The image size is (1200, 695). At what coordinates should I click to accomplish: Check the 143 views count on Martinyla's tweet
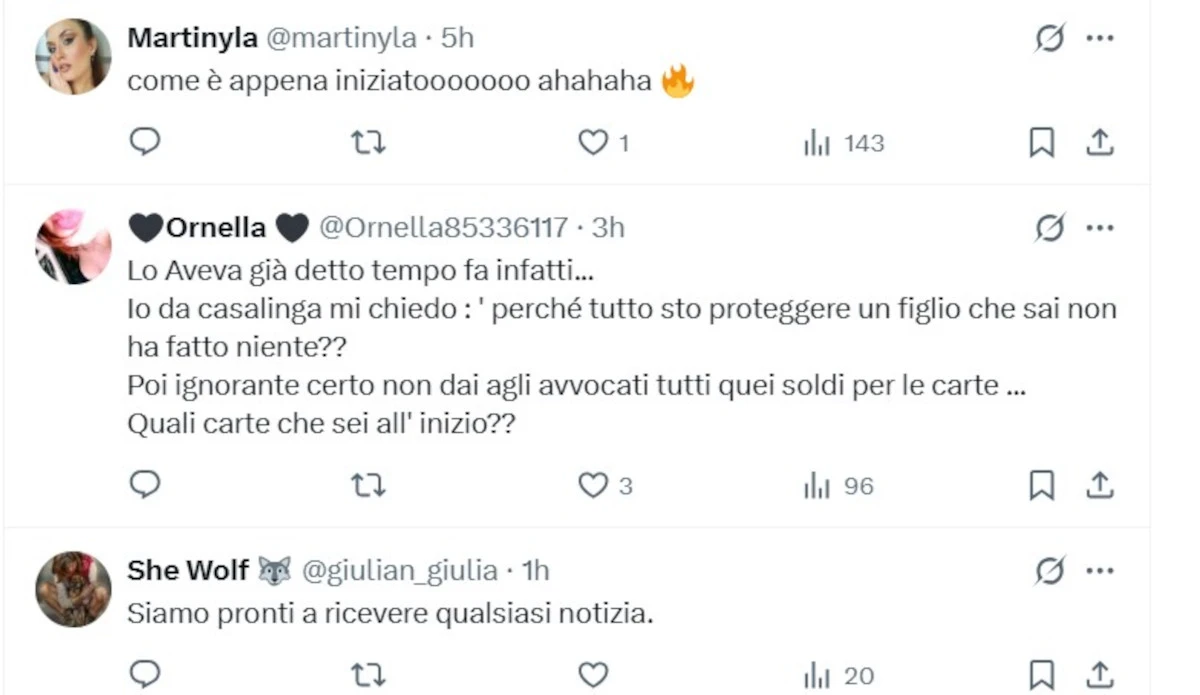click(x=843, y=142)
